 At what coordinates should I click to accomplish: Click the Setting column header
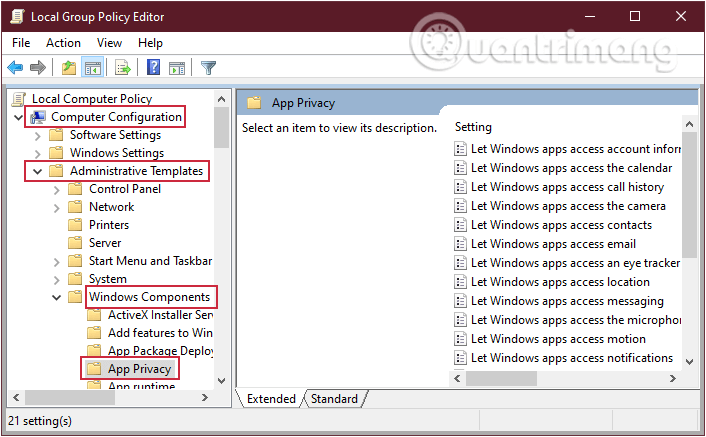(473, 128)
